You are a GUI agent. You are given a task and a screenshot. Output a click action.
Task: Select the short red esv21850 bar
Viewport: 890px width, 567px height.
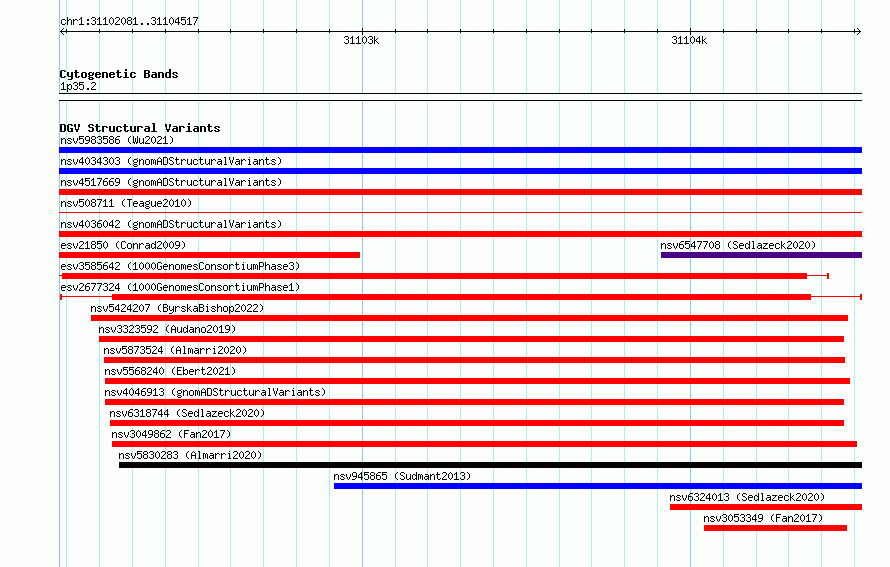(209, 255)
